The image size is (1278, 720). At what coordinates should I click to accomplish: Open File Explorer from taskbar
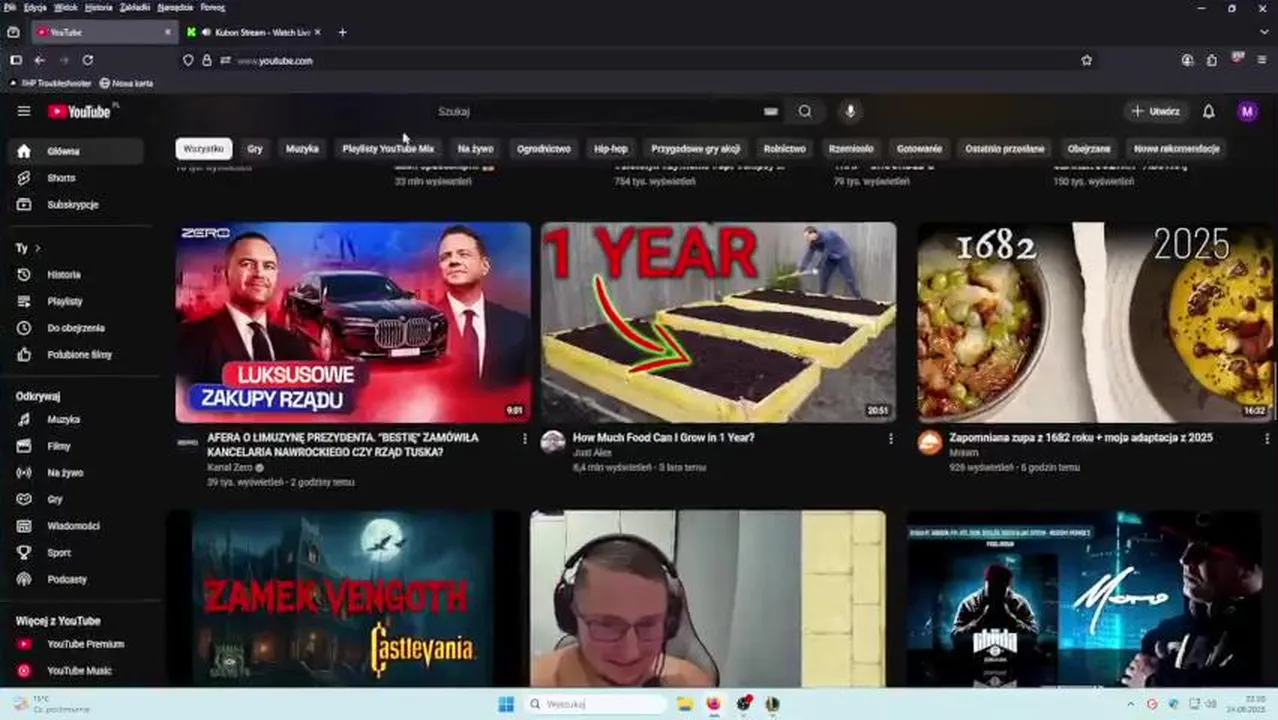(x=684, y=703)
